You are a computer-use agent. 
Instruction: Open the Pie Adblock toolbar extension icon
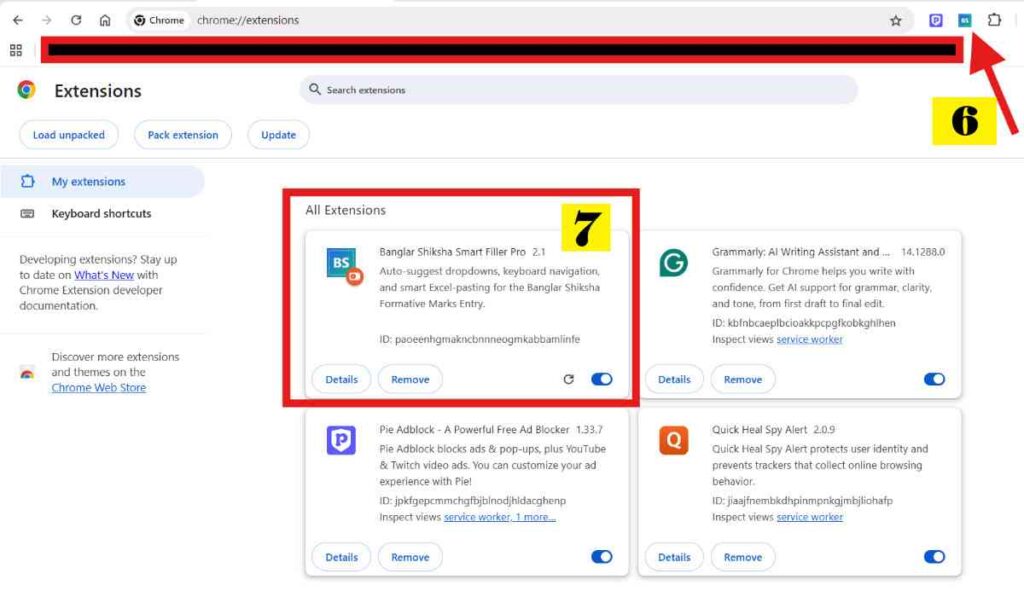click(x=936, y=21)
